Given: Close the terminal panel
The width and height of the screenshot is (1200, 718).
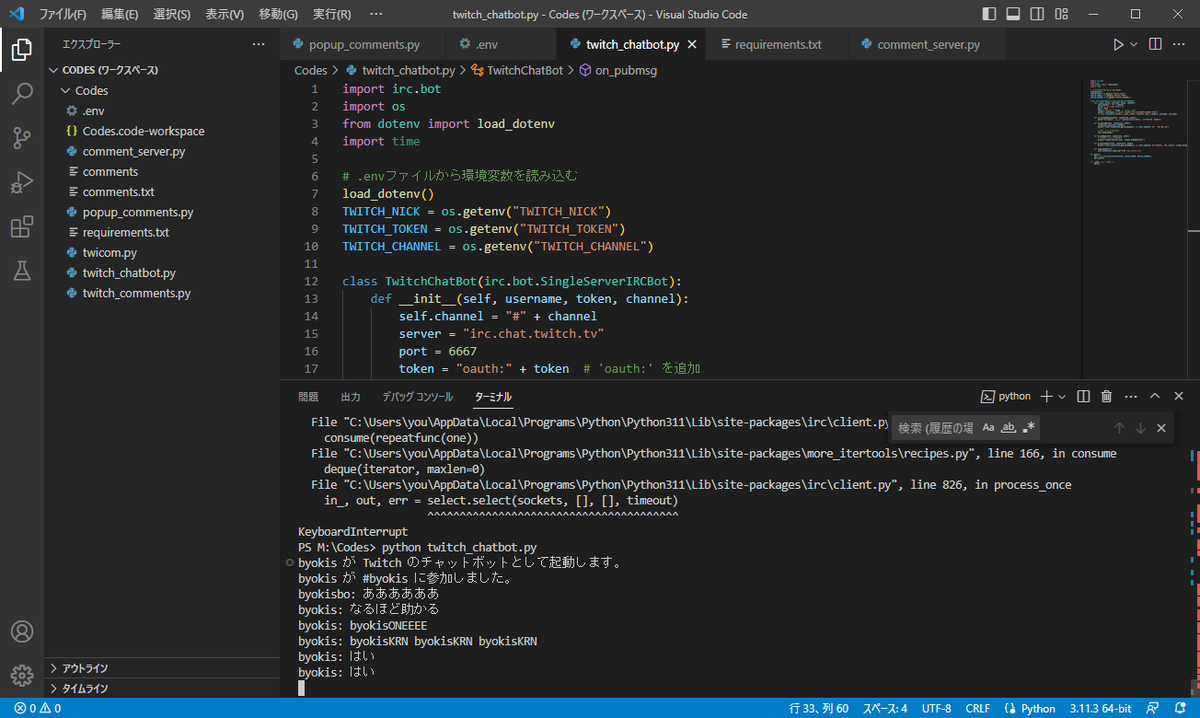Looking at the screenshot, I should click(1179, 396).
